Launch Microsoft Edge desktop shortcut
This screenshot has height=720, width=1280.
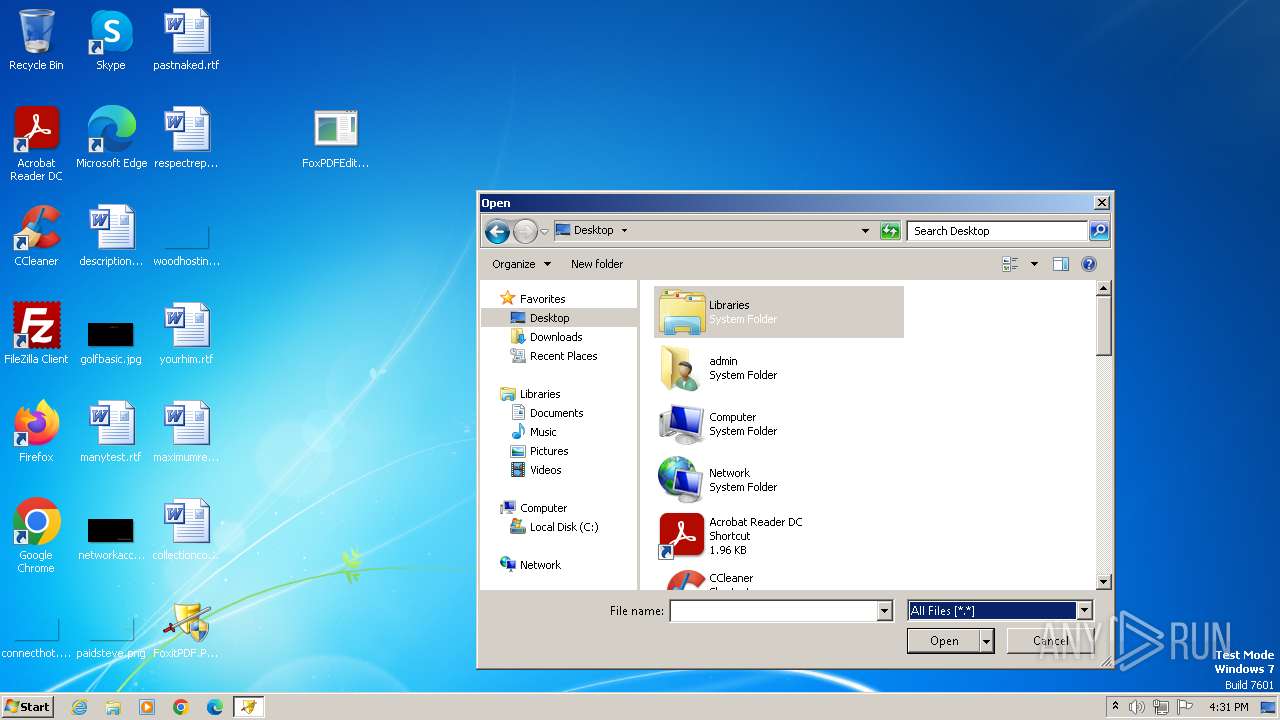(111, 138)
